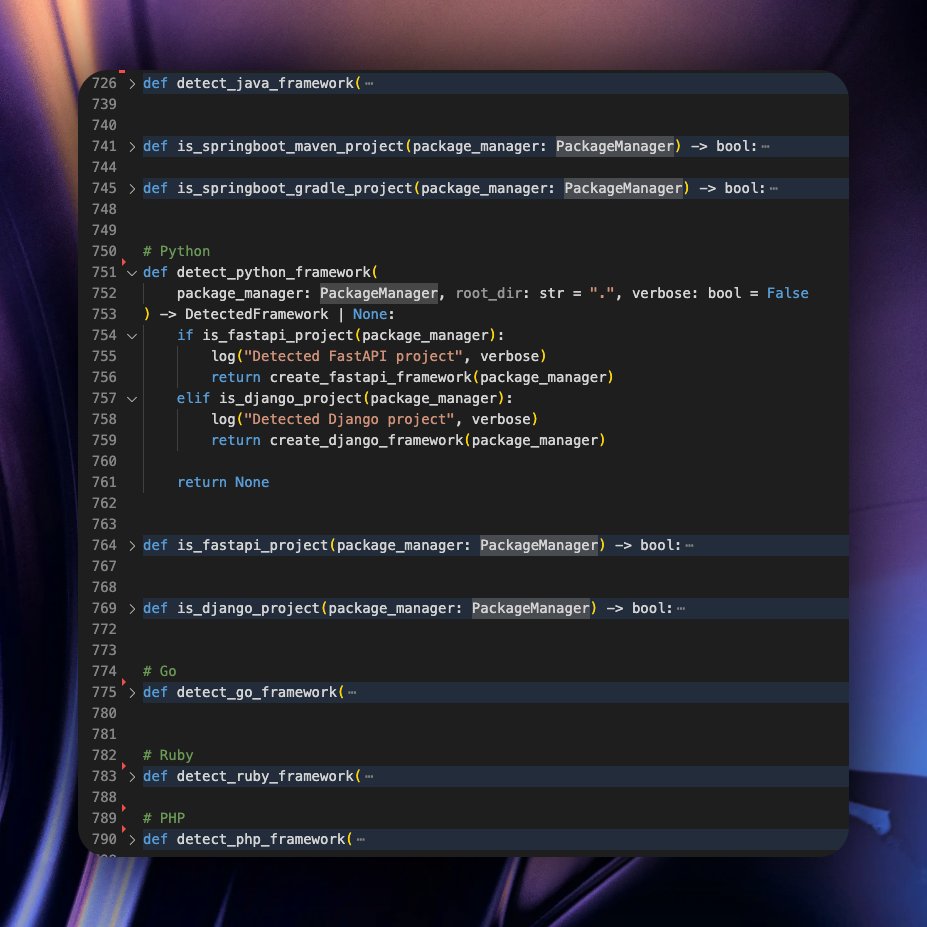Click highlighted PackageManager on line 764
This screenshot has width=927, height=927.
point(539,545)
